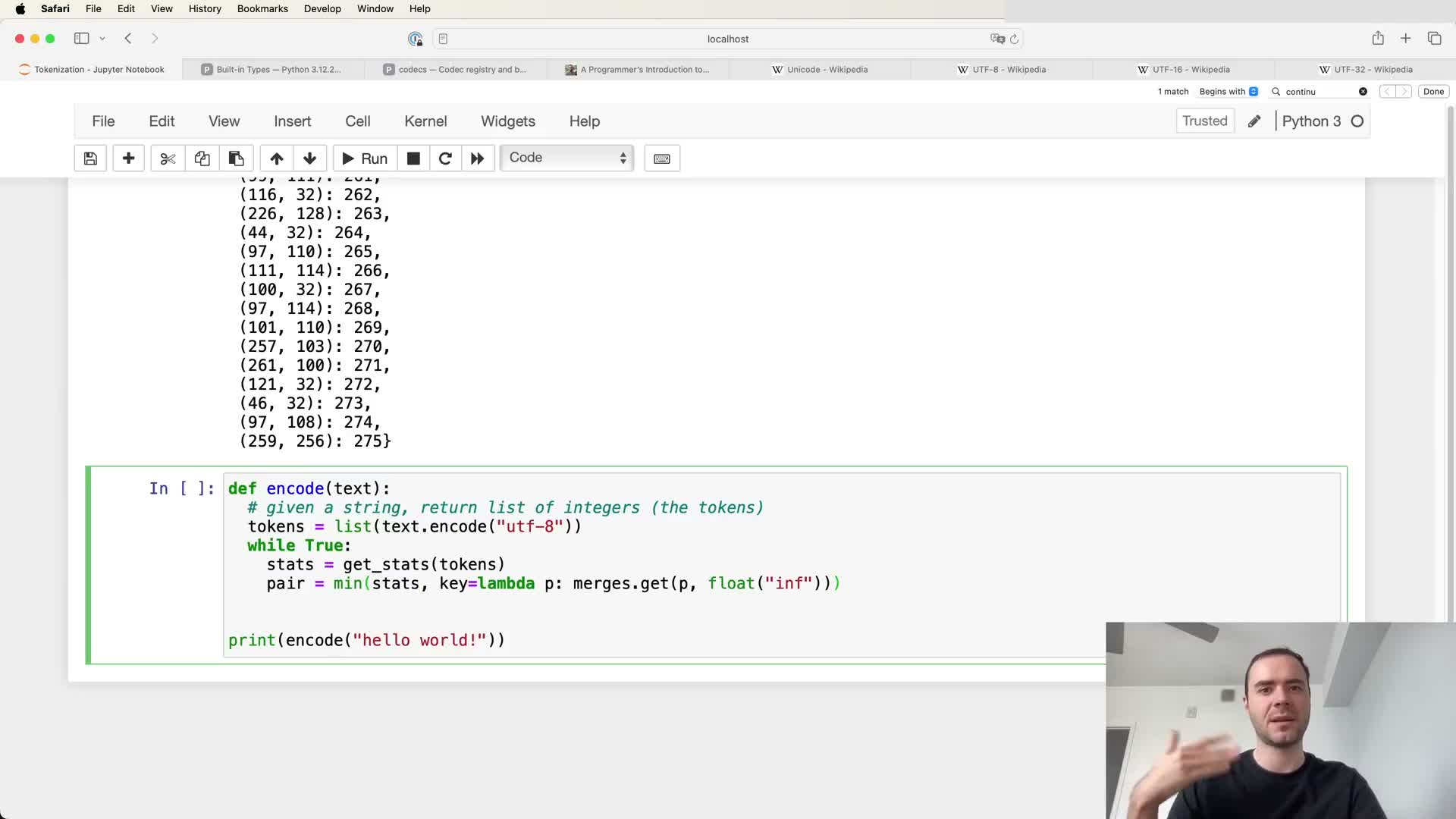Restart the kernel with the circular arrow icon
This screenshot has height=819, width=1456.
pos(445,158)
